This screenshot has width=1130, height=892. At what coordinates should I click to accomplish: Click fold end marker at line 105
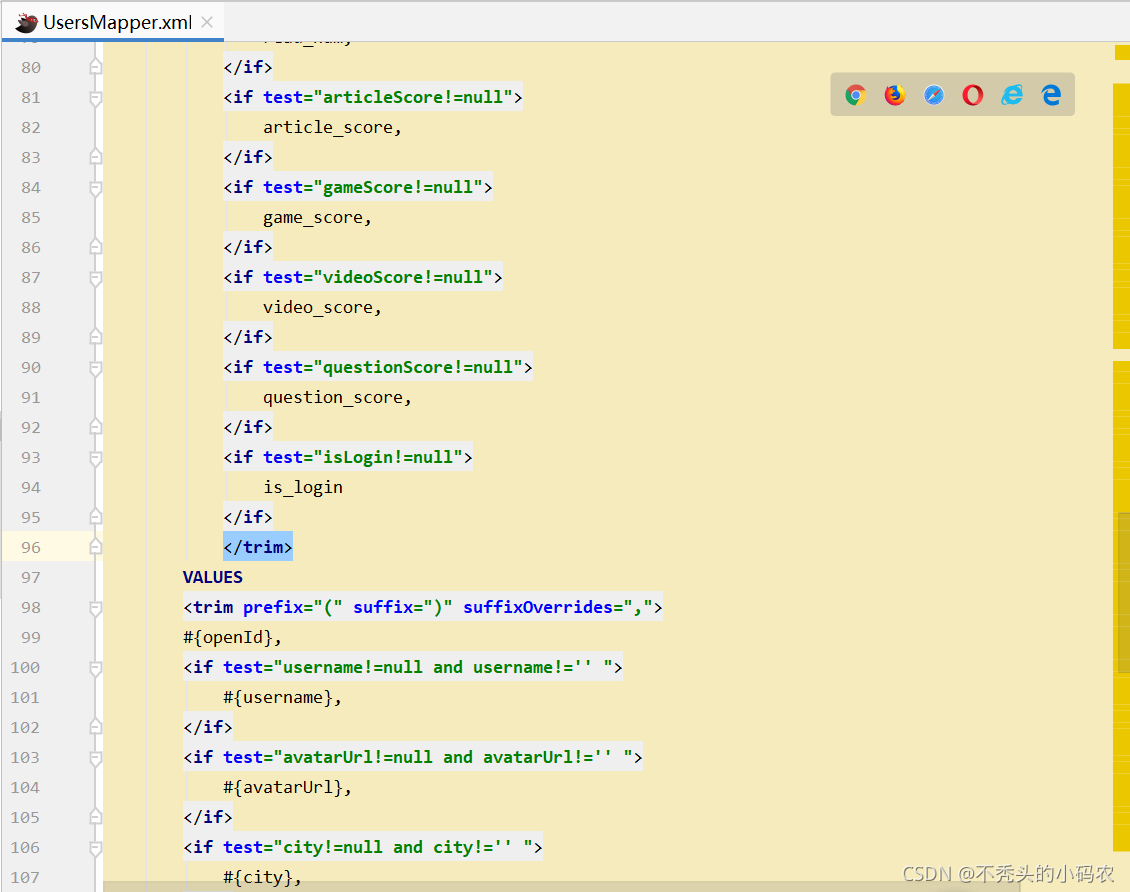click(x=95, y=818)
